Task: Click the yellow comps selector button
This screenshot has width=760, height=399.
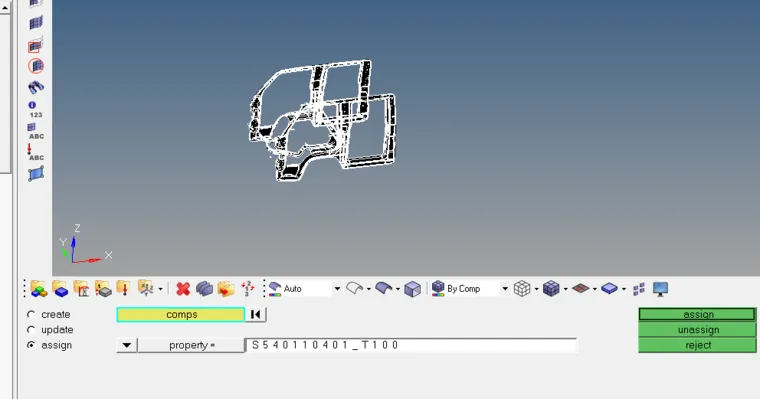Action: click(x=181, y=315)
